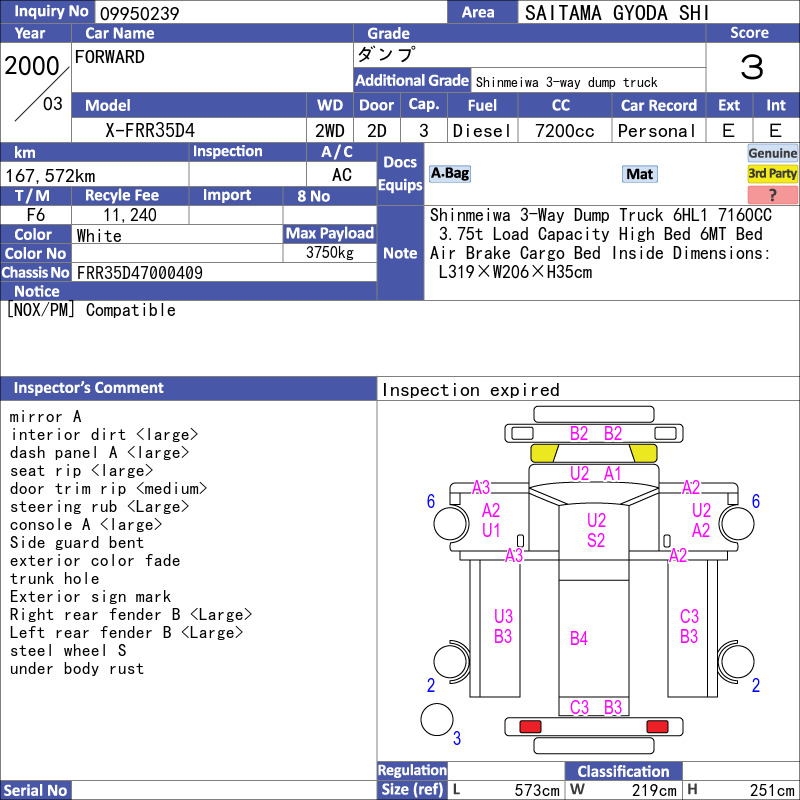Click the rear wheel on the diagram's left side

(451, 661)
